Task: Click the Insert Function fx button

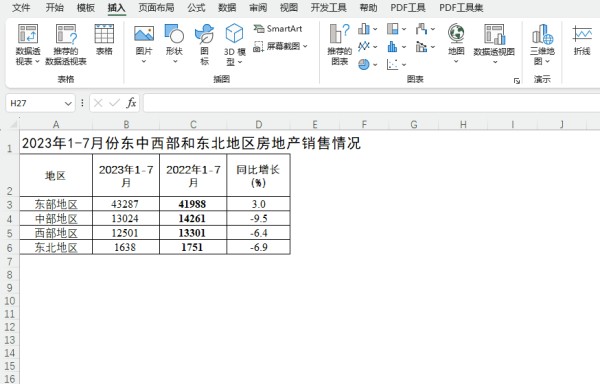Action: point(131,103)
